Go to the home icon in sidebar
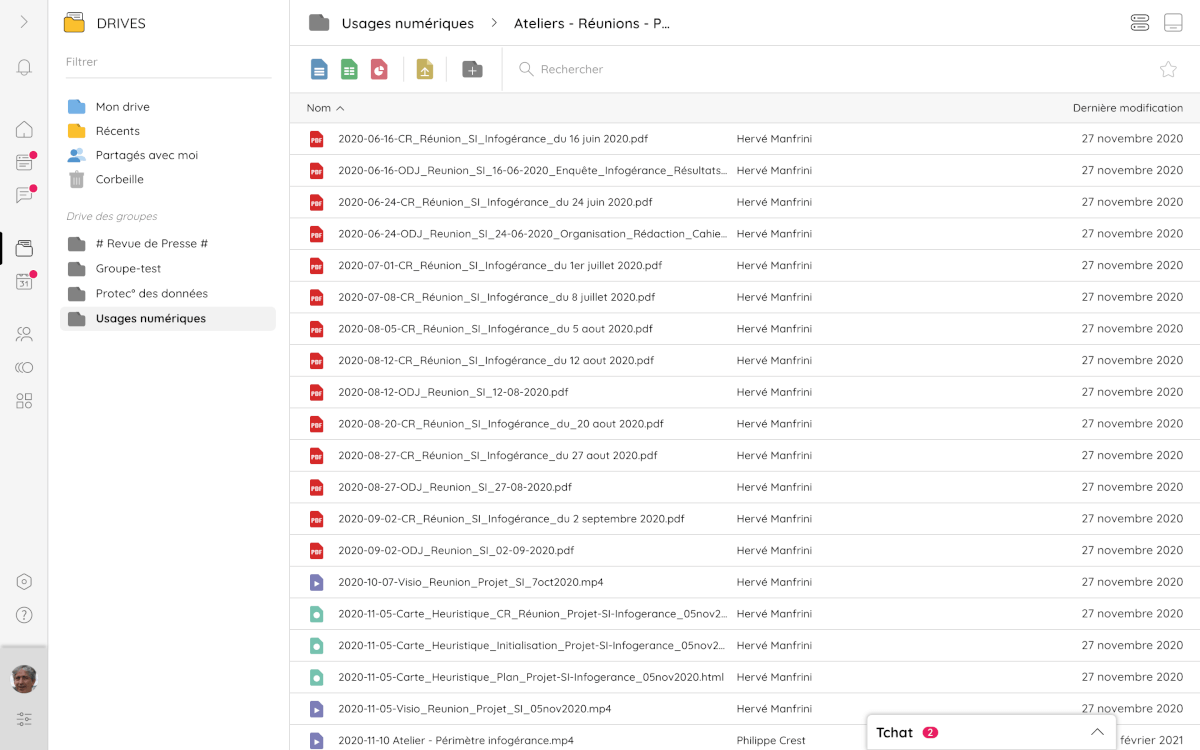The image size is (1200, 750). [x=24, y=129]
